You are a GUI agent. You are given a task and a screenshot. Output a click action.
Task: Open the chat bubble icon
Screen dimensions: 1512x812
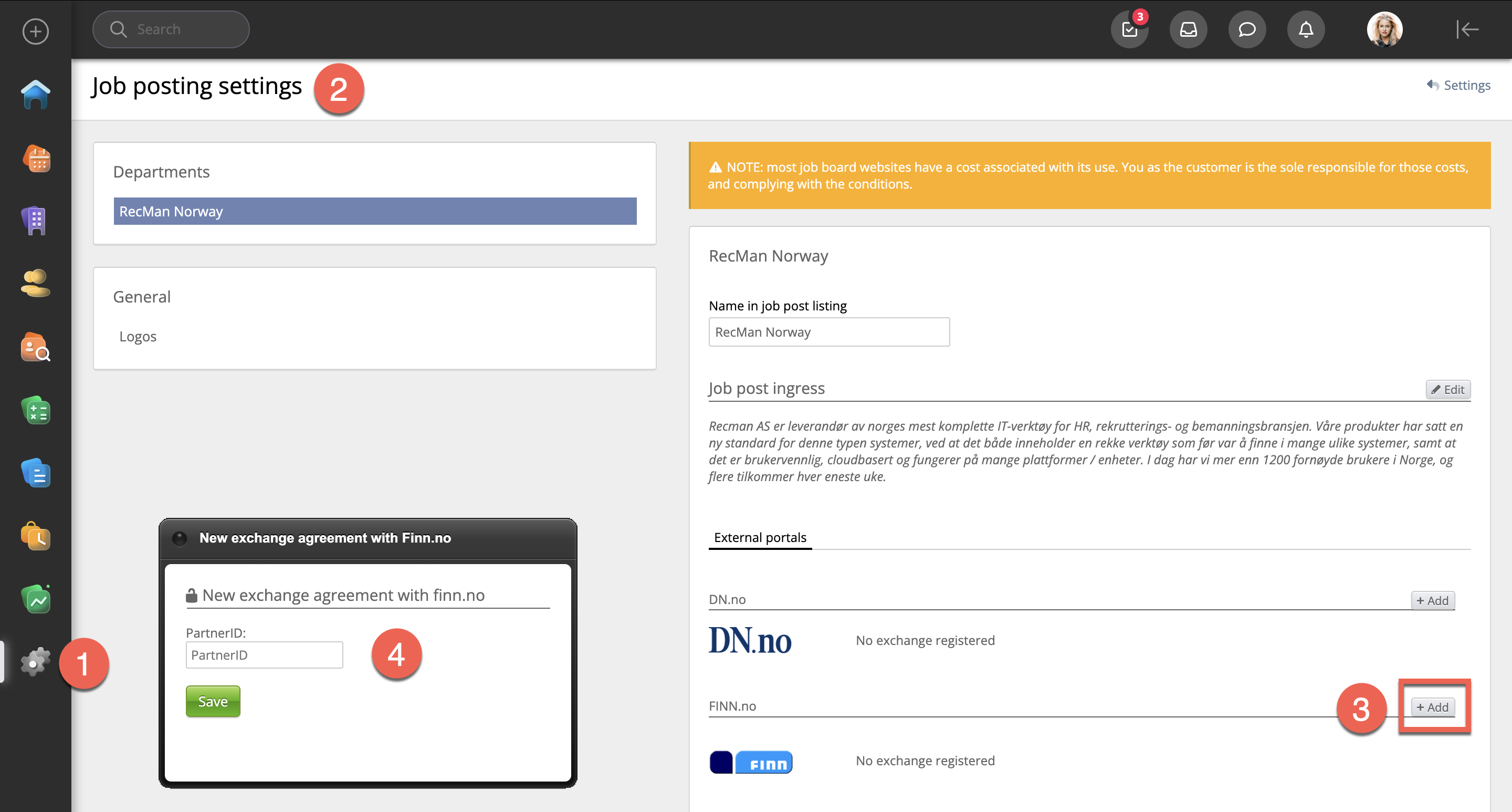[1247, 29]
